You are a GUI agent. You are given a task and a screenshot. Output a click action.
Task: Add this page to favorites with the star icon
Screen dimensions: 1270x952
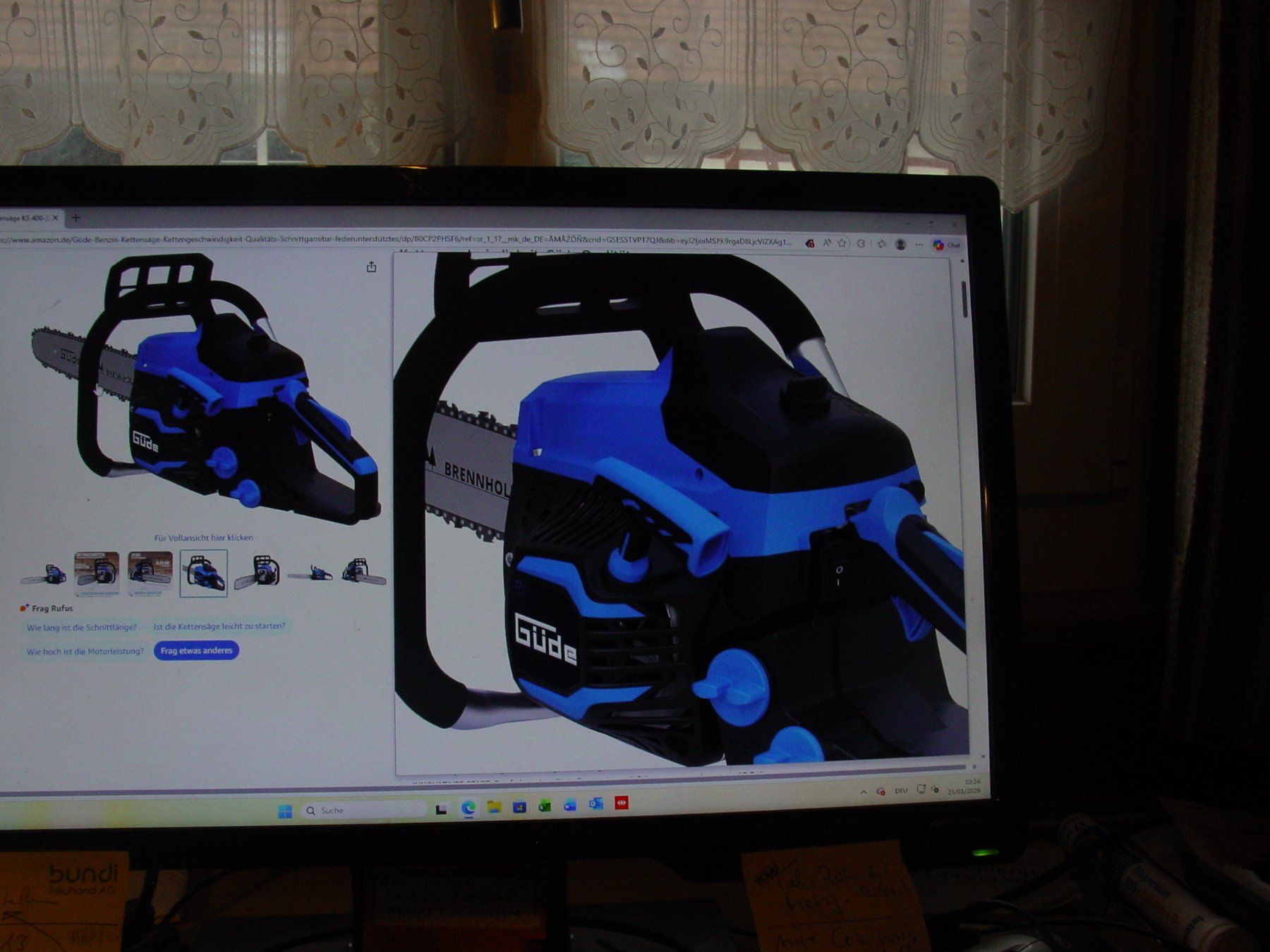point(842,243)
